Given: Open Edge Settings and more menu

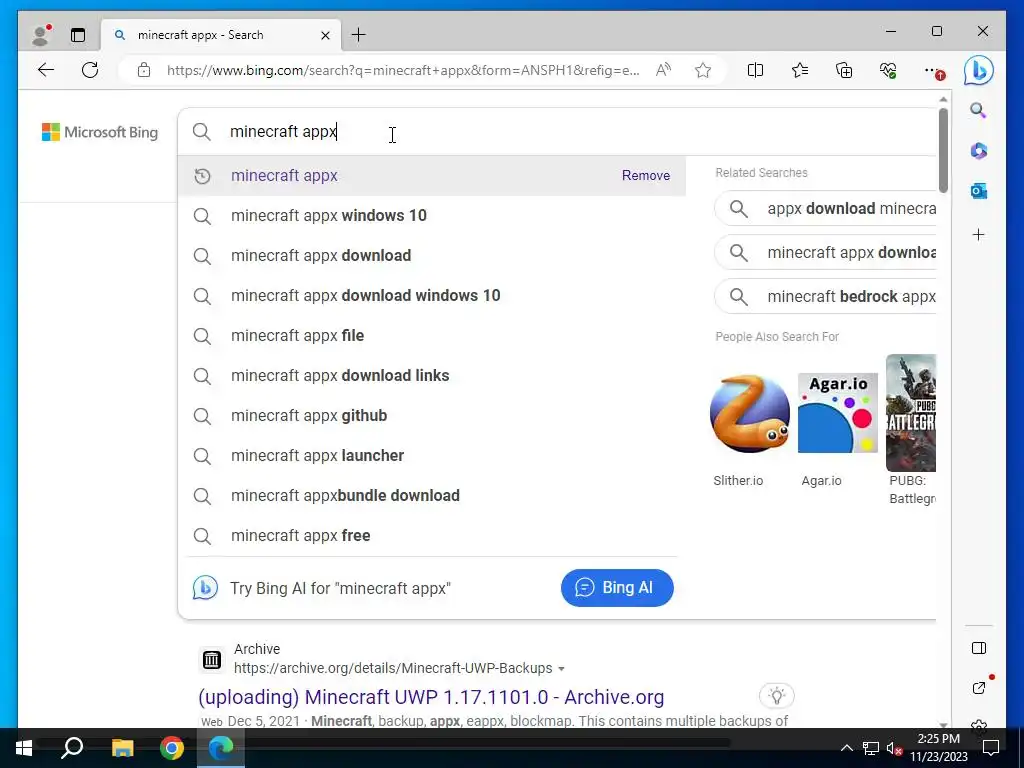Looking at the screenshot, I should coord(933,70).
